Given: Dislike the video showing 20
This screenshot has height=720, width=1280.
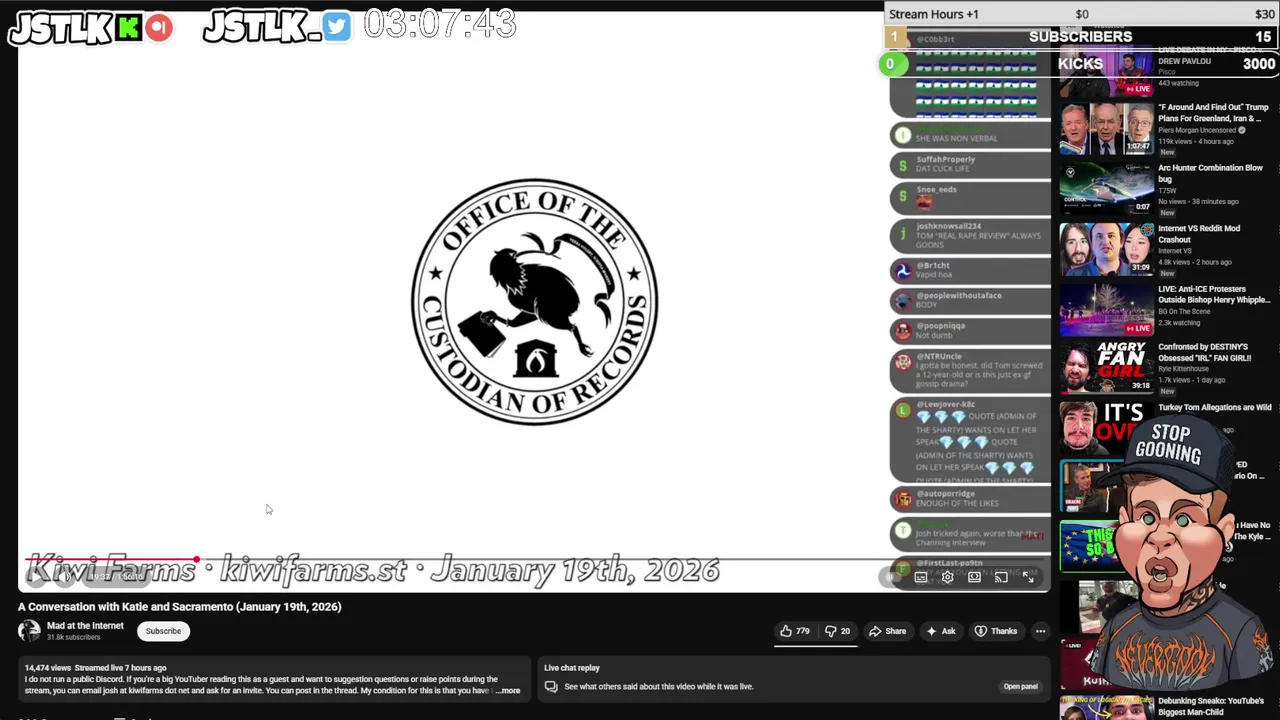Looking at the screenshot, I should (837, 631).
